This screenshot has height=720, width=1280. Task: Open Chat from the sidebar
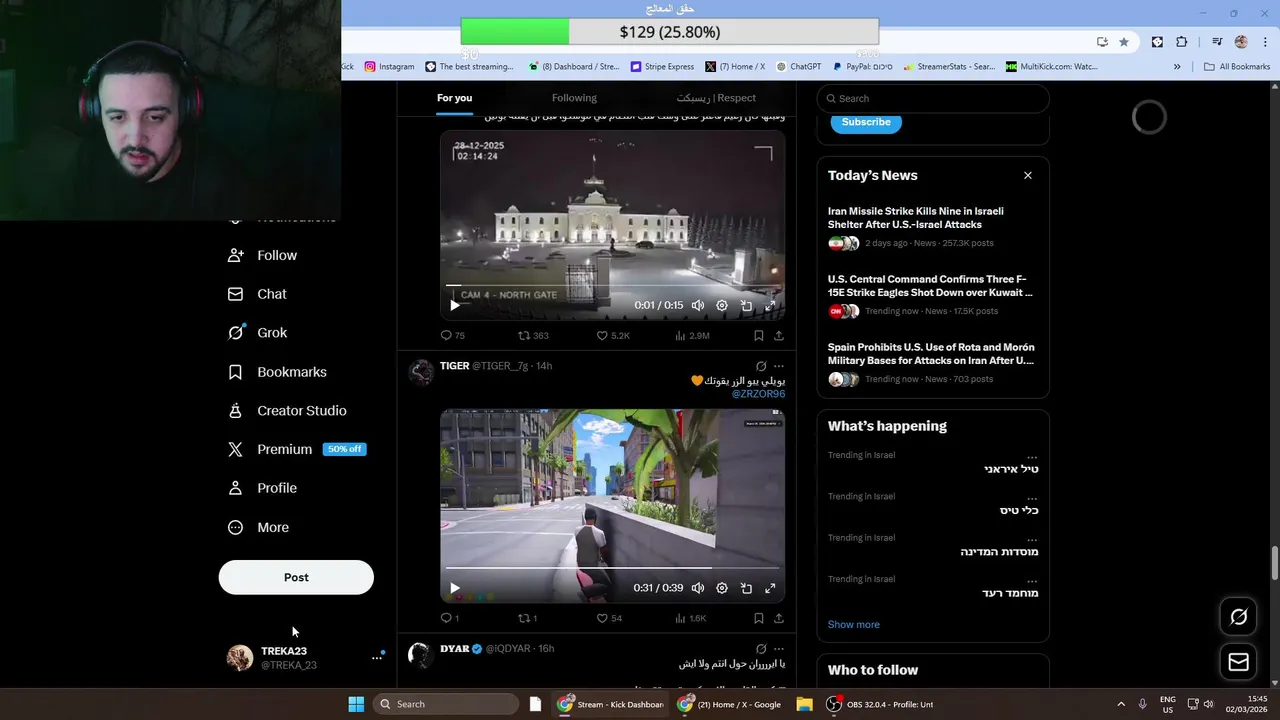(x=258, y=294)
